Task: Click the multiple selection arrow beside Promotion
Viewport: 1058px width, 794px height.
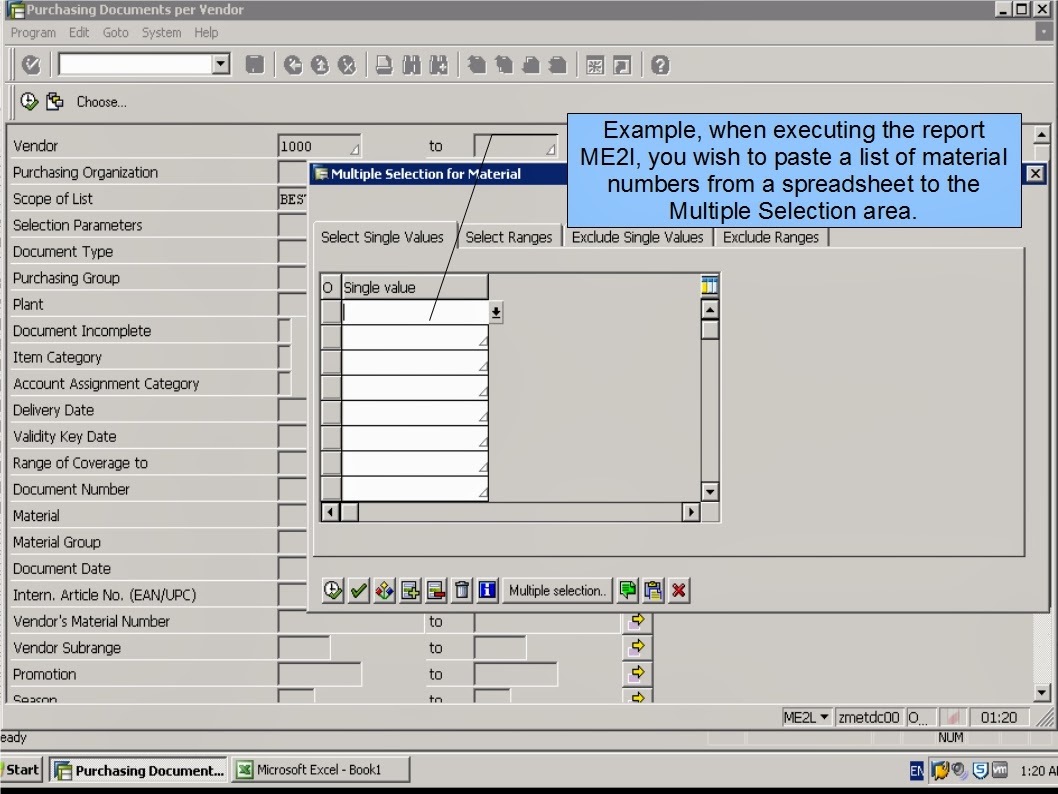Action: (638, 673)
